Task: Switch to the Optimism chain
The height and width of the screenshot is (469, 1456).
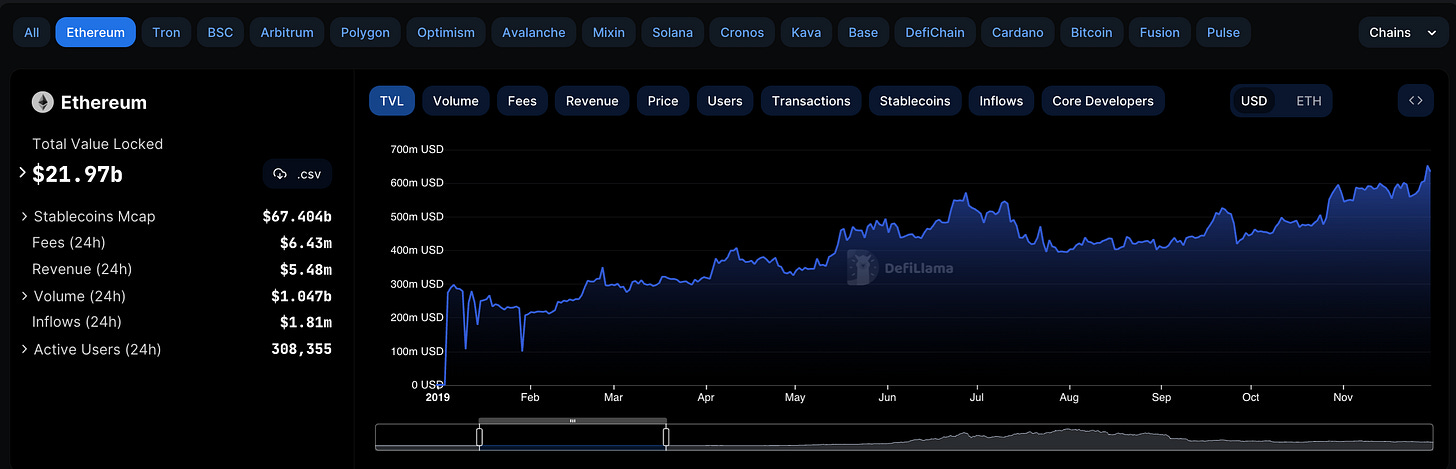Action: click(446, 32)
